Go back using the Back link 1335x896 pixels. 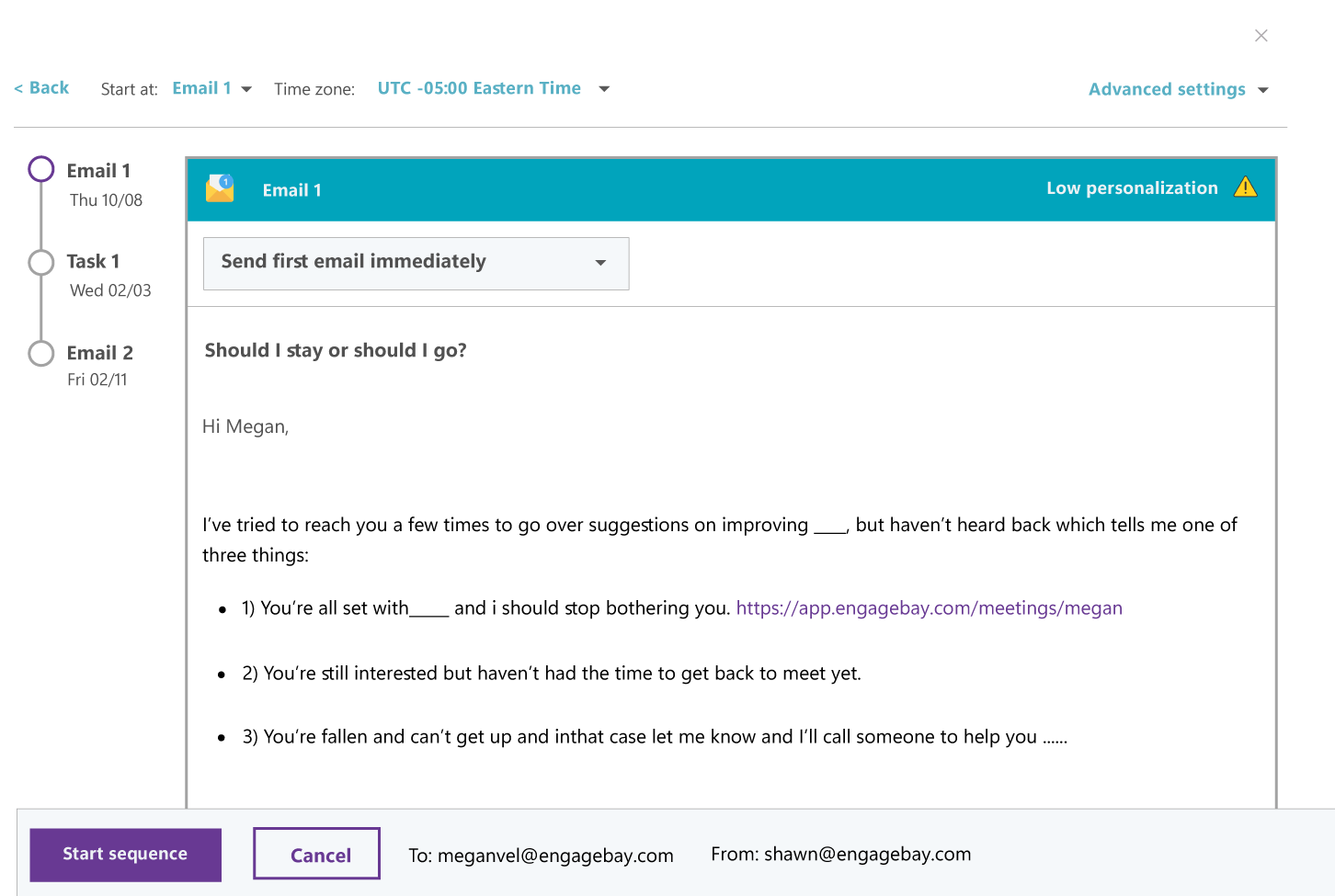(42, 88)
